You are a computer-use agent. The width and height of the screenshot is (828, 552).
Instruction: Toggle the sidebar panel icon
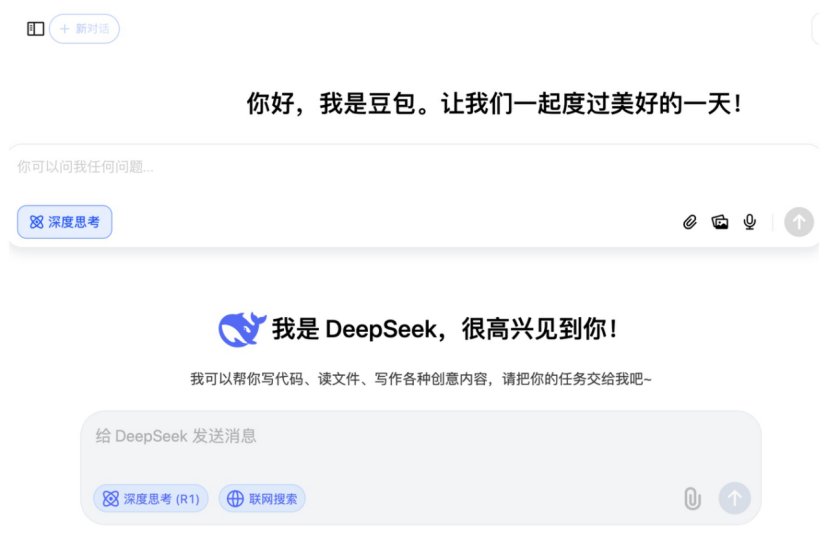[x=35, y=29]
